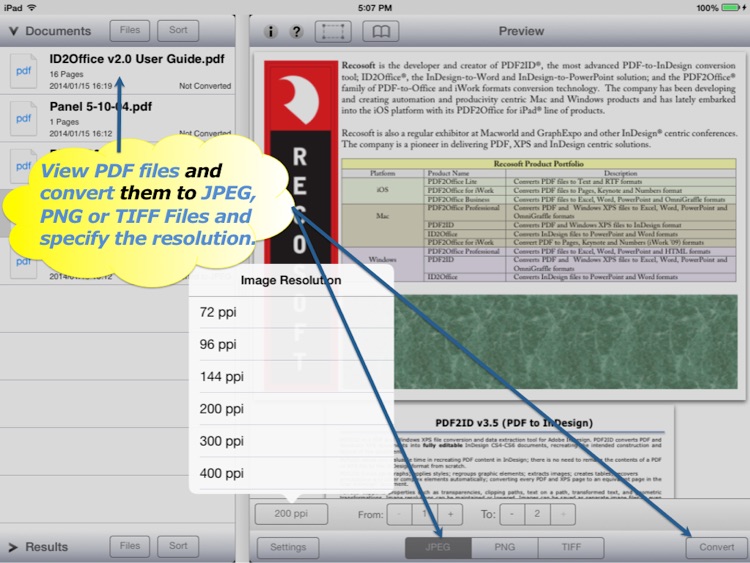The width and height of the screenshot is (750, 563).
Task: Choose 200 ppi from resolution list
Action: pos(291,409)
